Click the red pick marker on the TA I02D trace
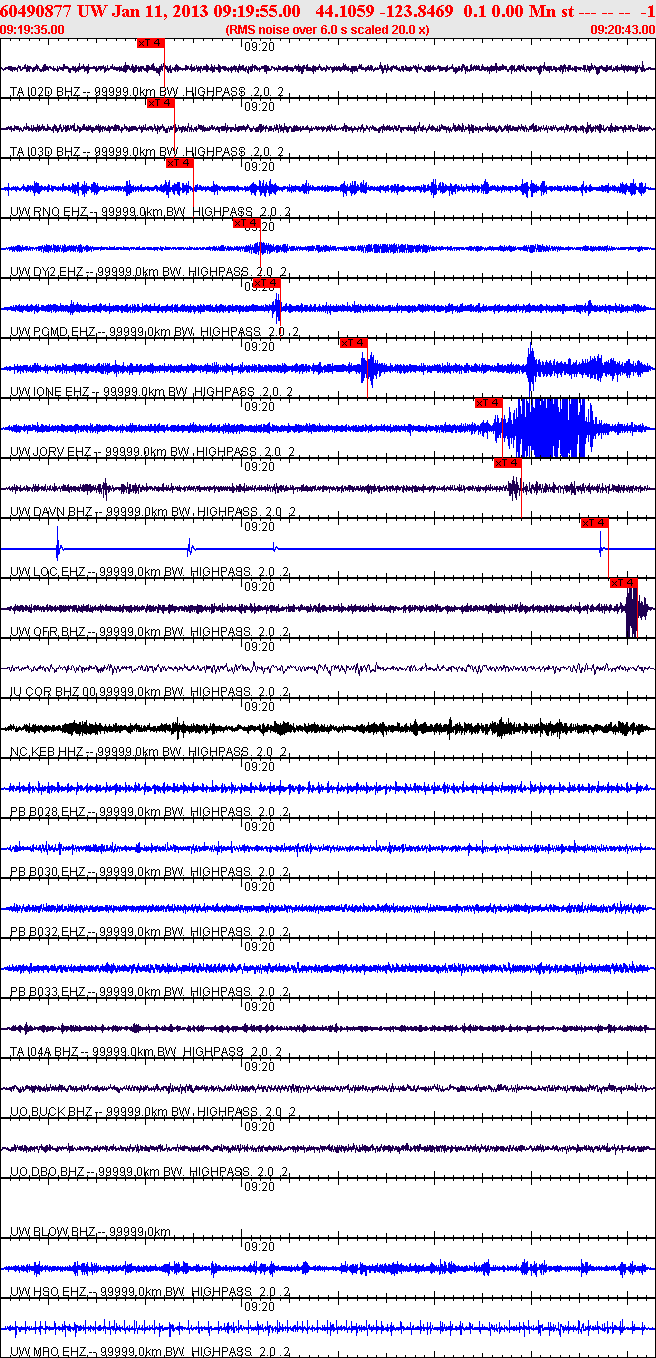Screen dimensions: 656x1358 pyautogui.click(x=150, y=43)
